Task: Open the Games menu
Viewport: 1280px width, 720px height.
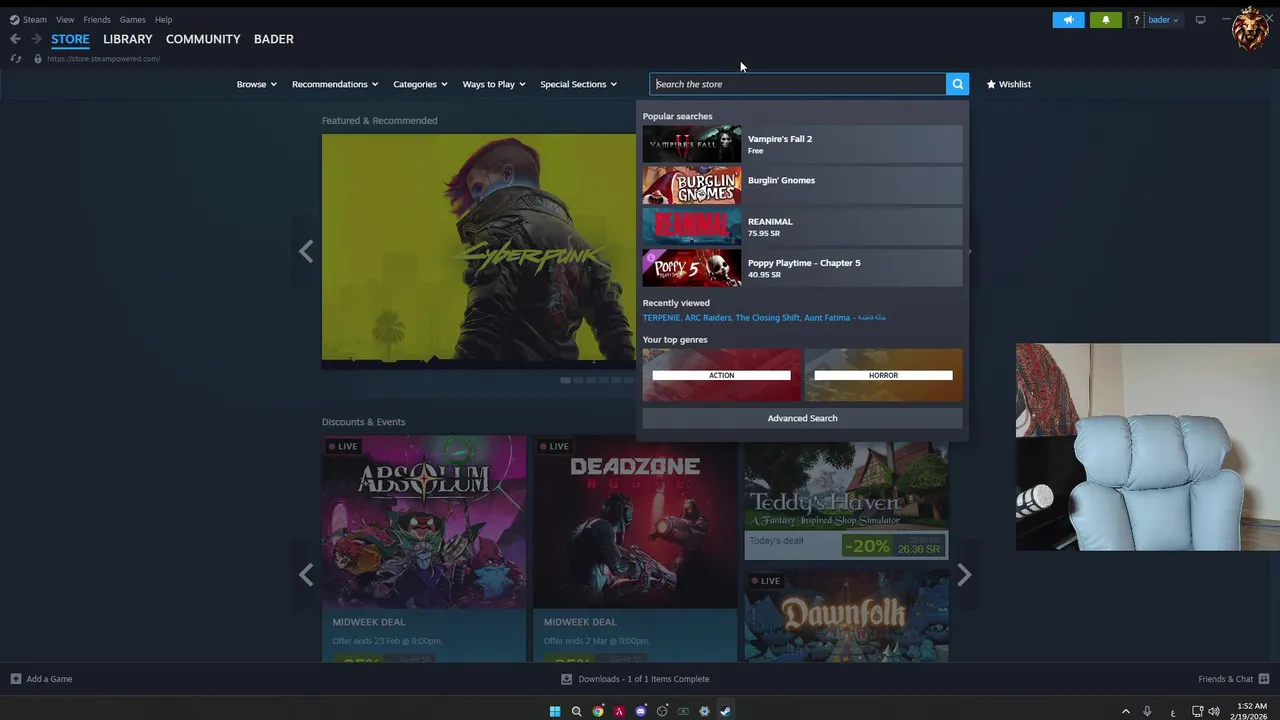Action: coord(133,20)
